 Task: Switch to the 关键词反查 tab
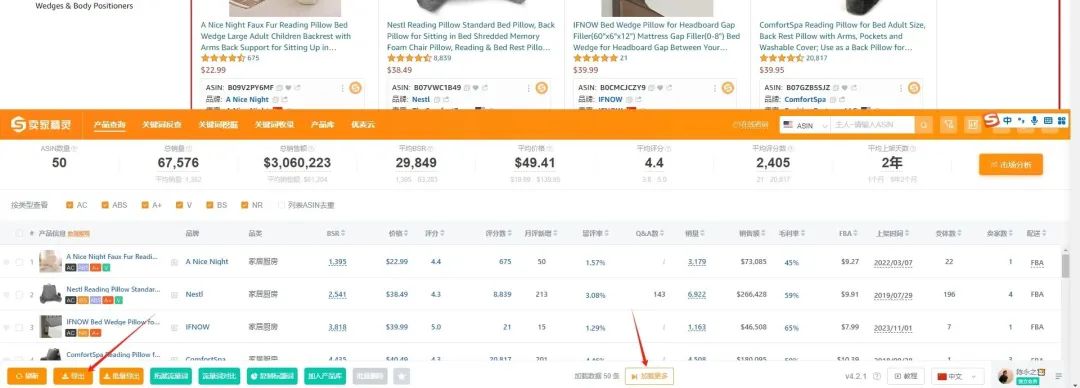162,125
